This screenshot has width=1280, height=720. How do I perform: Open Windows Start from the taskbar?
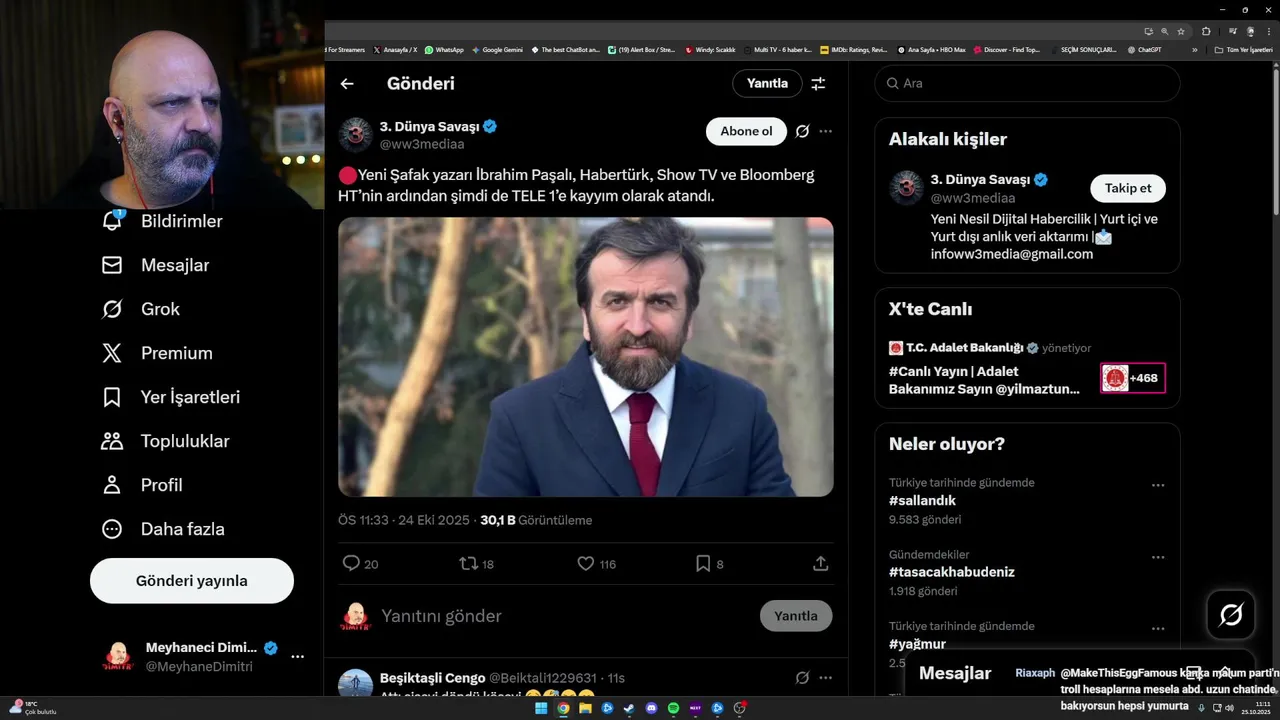[x=541, y=708]
